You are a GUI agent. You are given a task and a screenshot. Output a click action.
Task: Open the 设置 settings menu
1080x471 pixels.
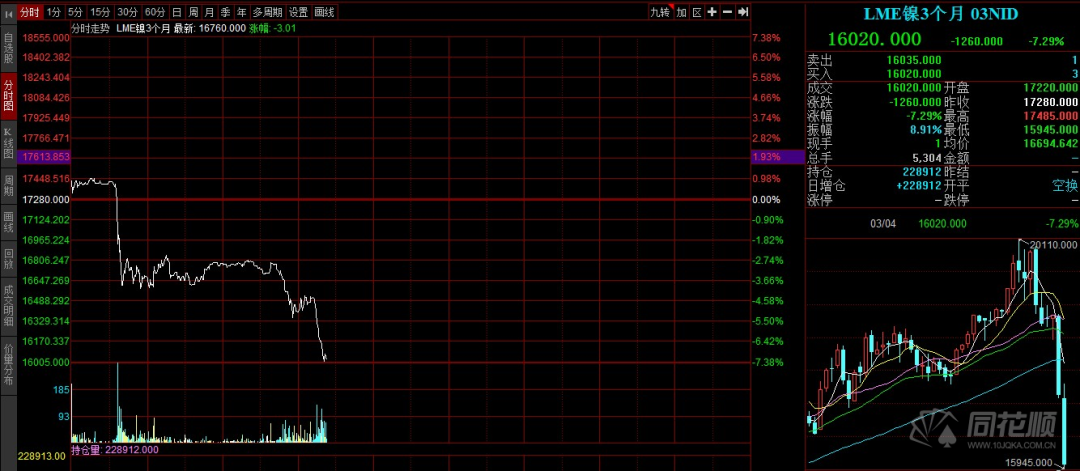[298, 12]
